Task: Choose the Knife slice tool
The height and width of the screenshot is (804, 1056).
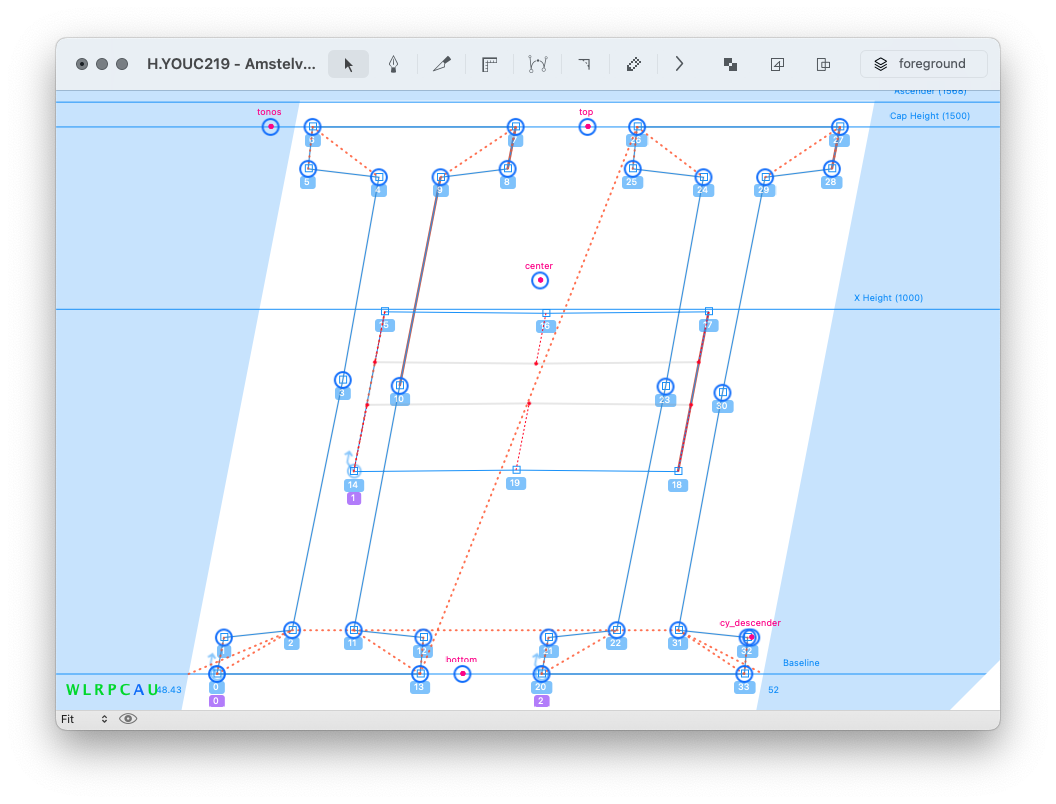Action: pos(441,64)
